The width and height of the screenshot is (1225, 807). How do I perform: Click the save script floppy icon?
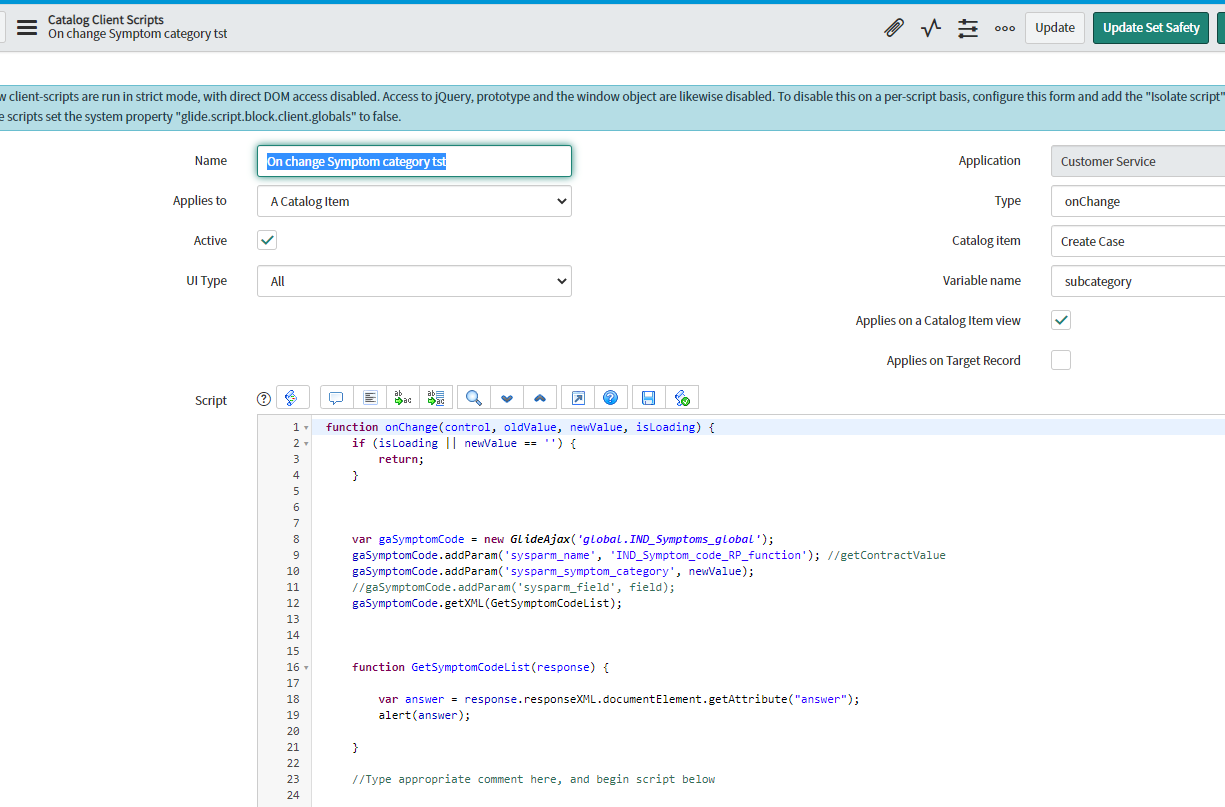coord(648,398)
